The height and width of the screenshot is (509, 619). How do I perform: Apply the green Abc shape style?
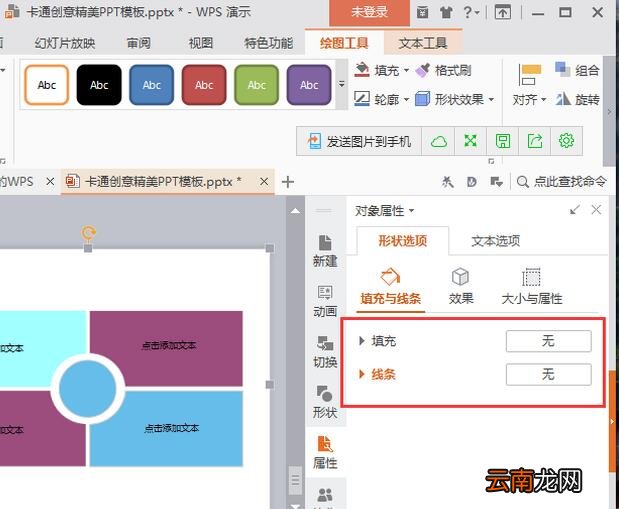click(257, 85)
